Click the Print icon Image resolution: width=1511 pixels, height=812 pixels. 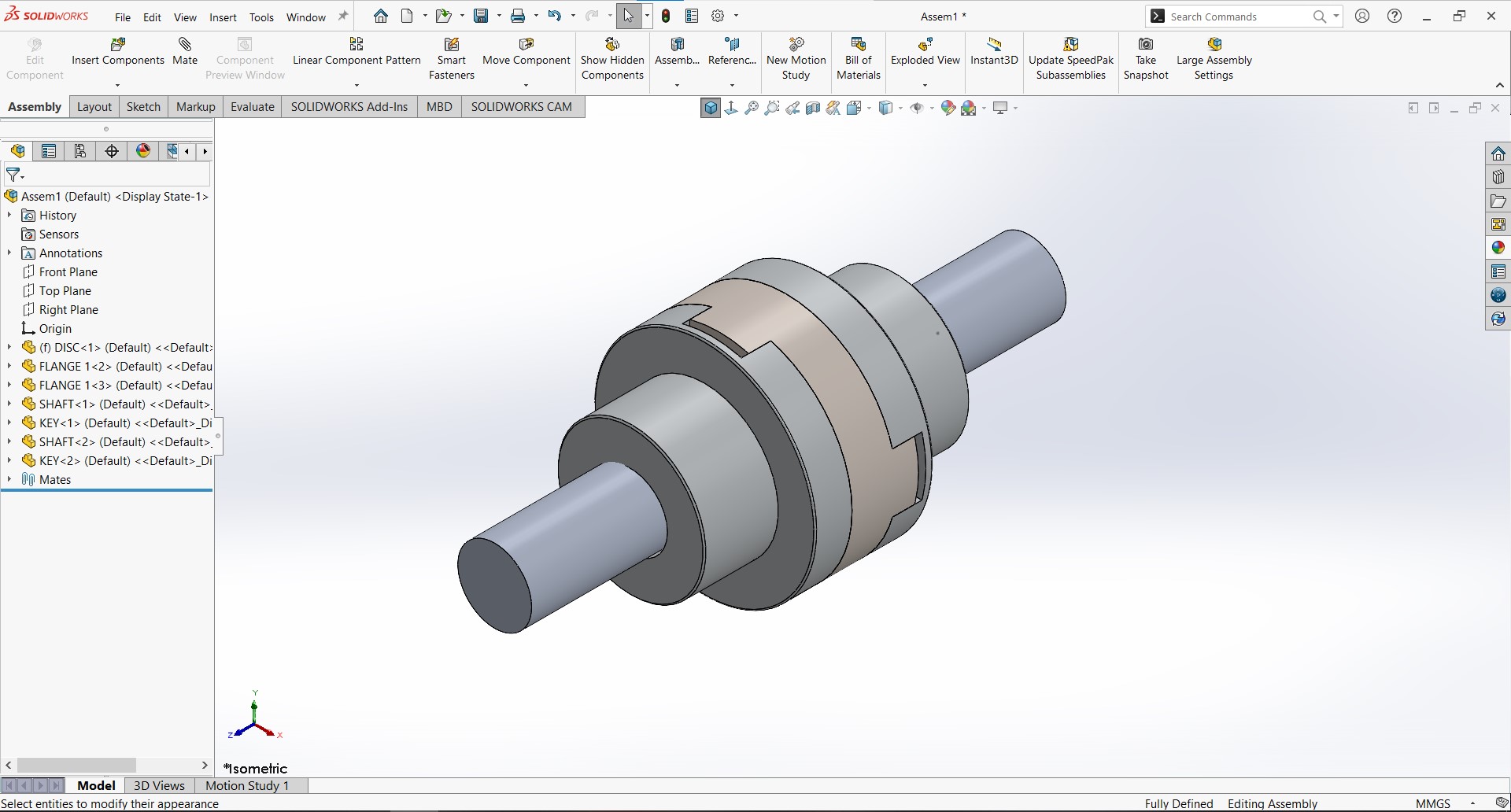(x=518, y=16)
